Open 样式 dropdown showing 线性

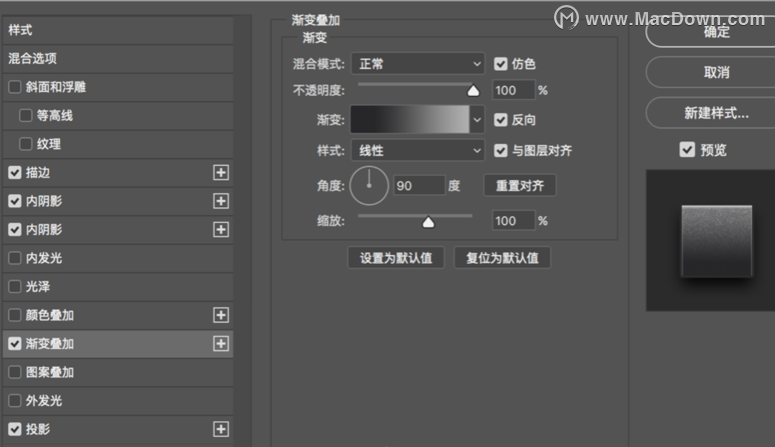(418, 150)
